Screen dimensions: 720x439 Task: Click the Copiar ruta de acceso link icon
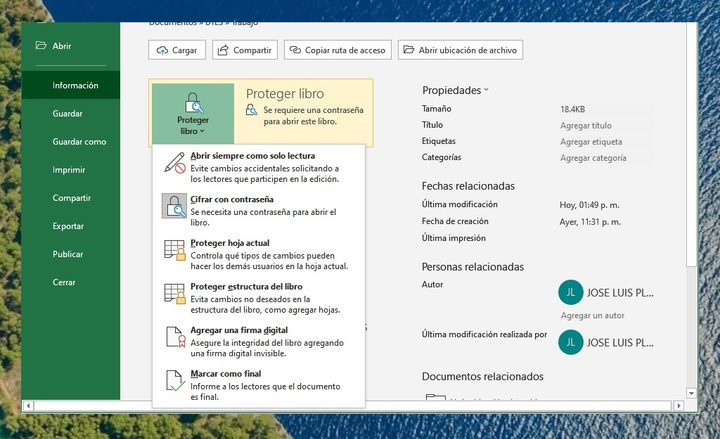click(x=295, y=50)
